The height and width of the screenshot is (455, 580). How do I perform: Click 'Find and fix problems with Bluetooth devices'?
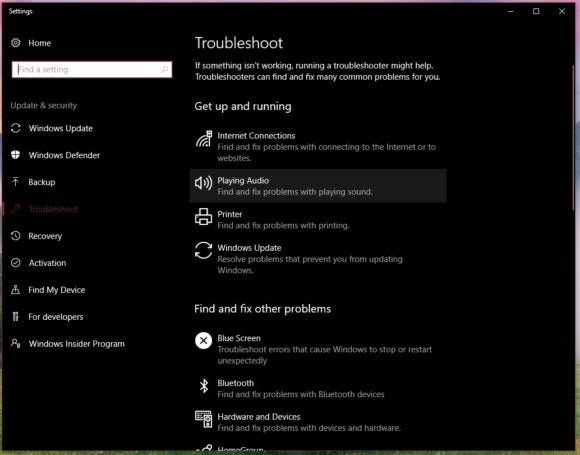click(x=301, y=394)
